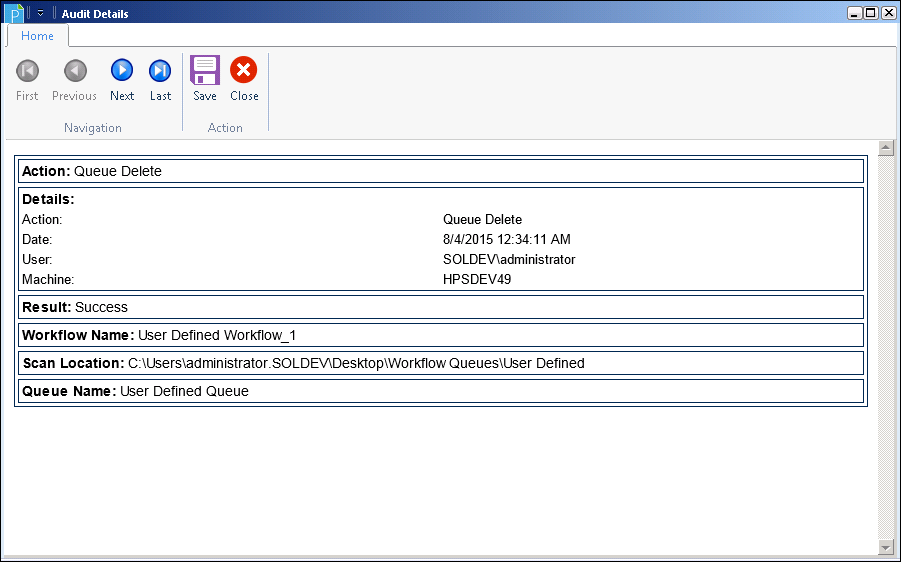
Task: Click the Scan Location path text
Action: click(356, 363)
